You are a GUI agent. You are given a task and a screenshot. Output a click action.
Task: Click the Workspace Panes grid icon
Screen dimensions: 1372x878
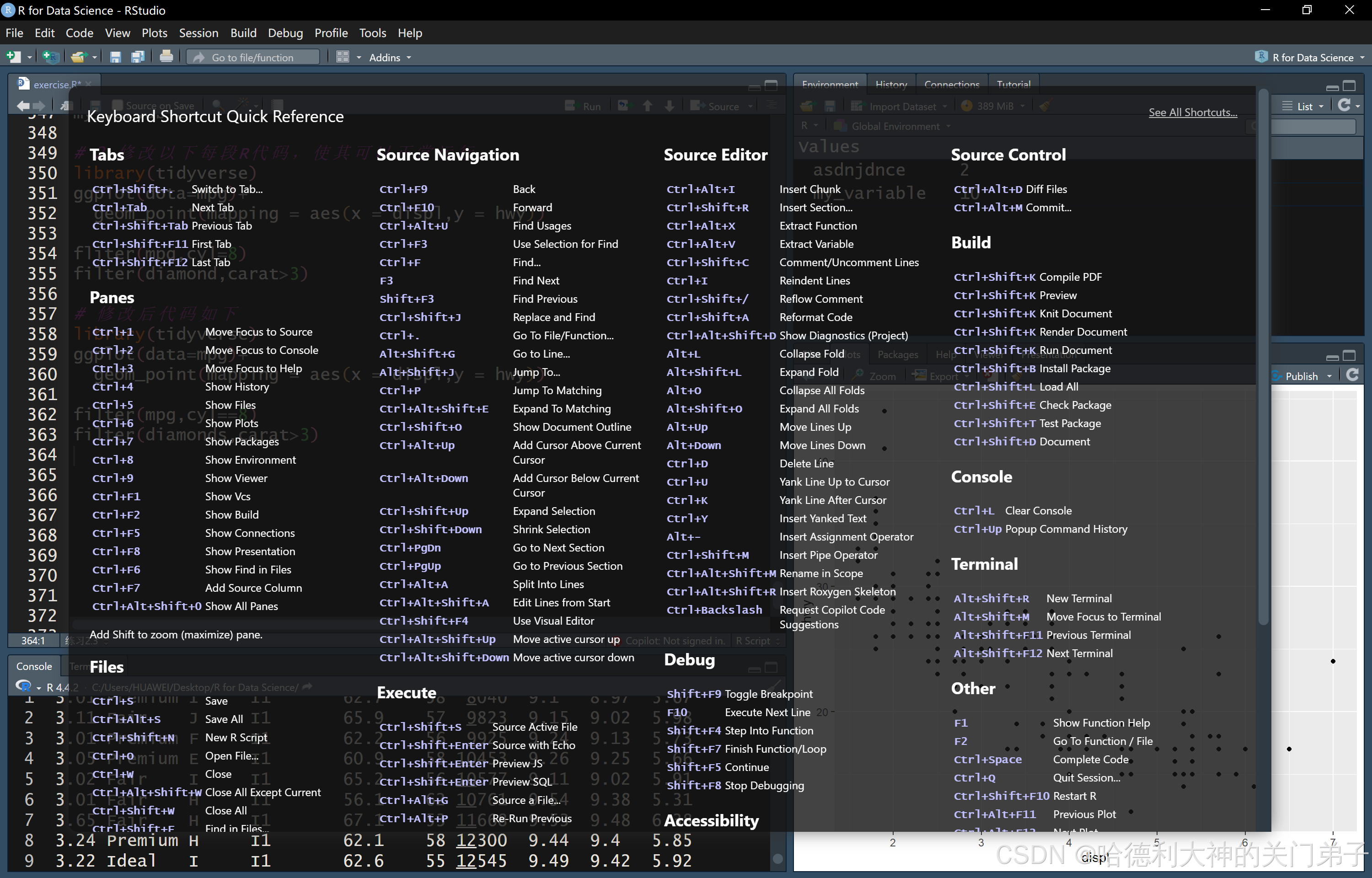pos(343,57)
